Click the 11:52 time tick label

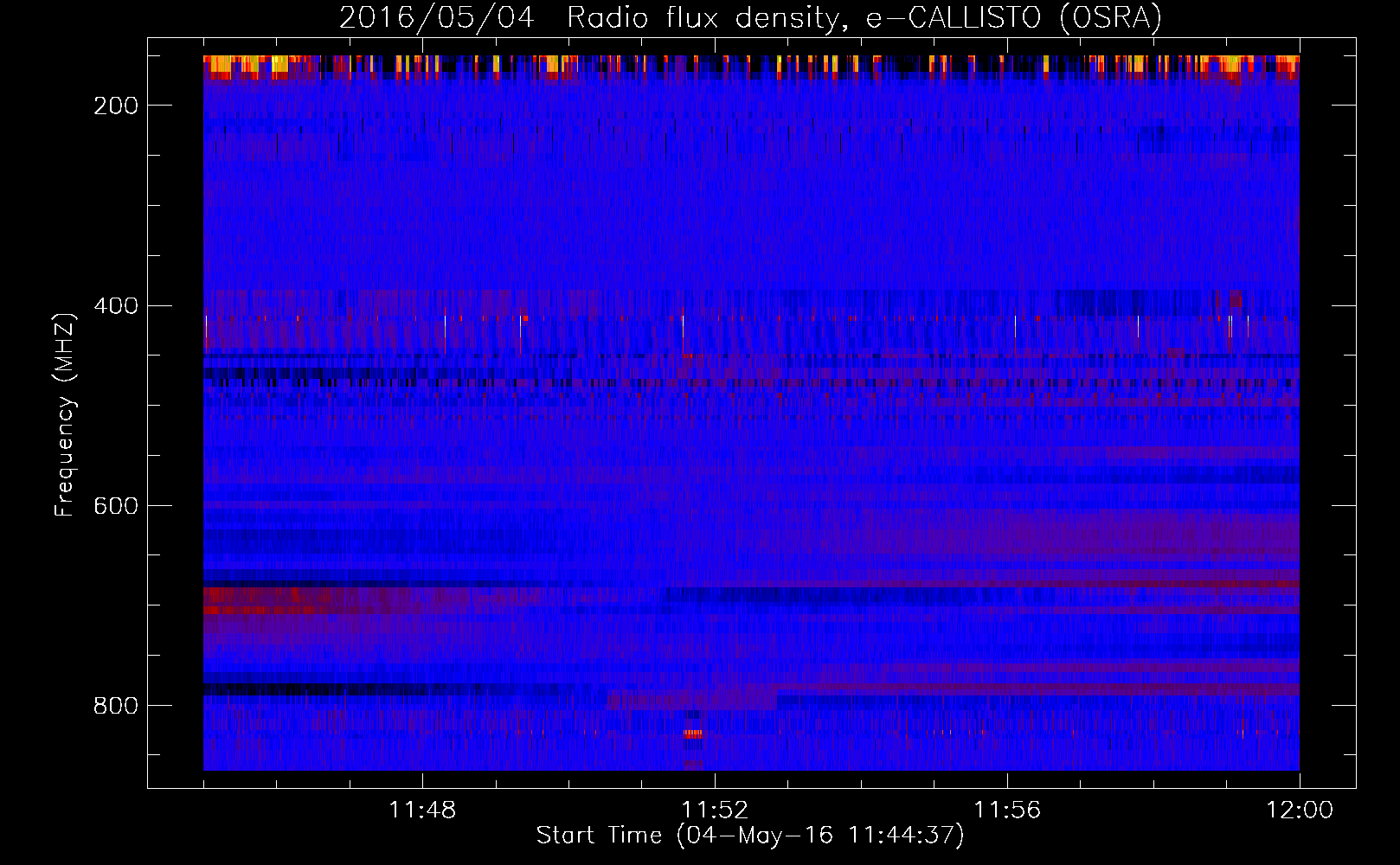[x=715, y=811]
